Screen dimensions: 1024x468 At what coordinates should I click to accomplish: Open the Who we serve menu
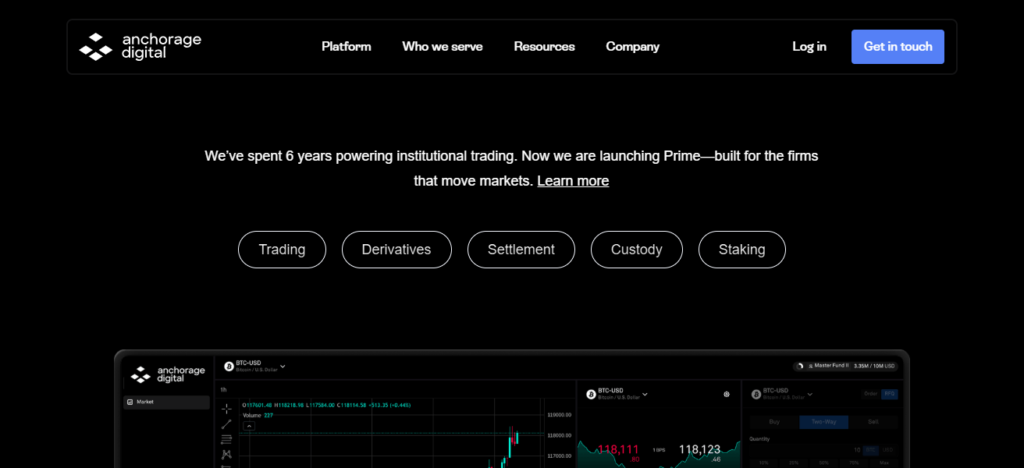tap(442, 46)
